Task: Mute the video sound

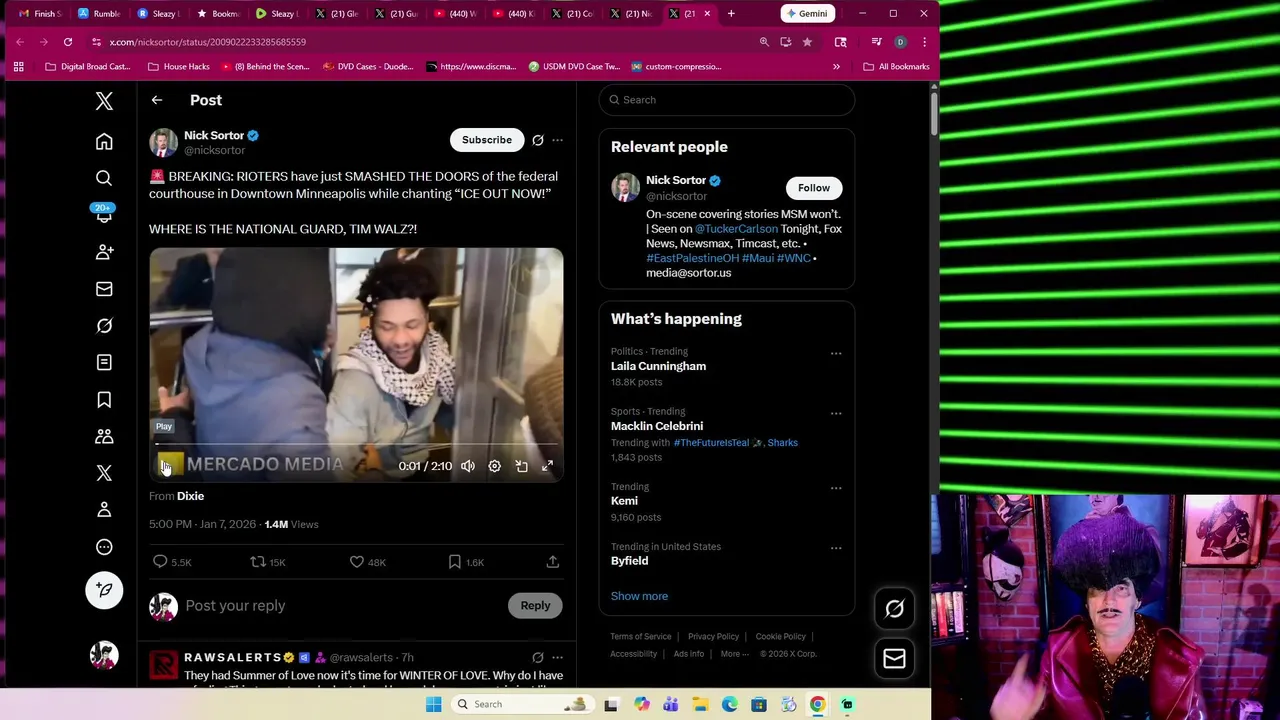Action: point(468,466)
